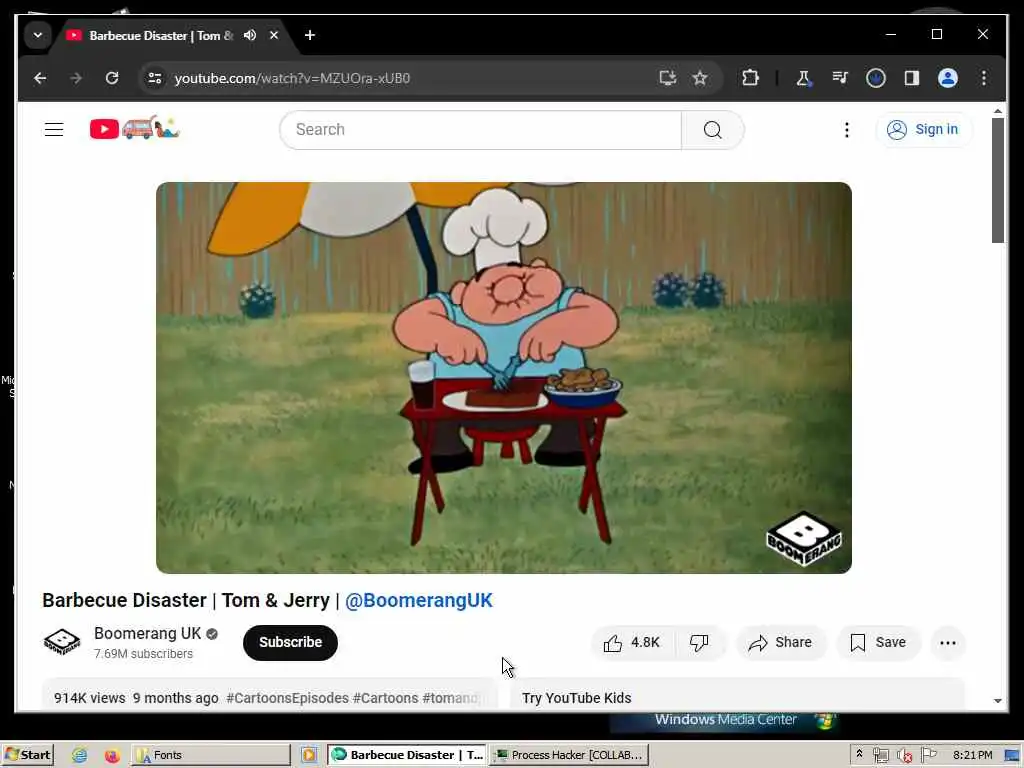Click the page vertical scrollbar thumb
Screen dimensions: 1024x768
[x=997, y=180]
